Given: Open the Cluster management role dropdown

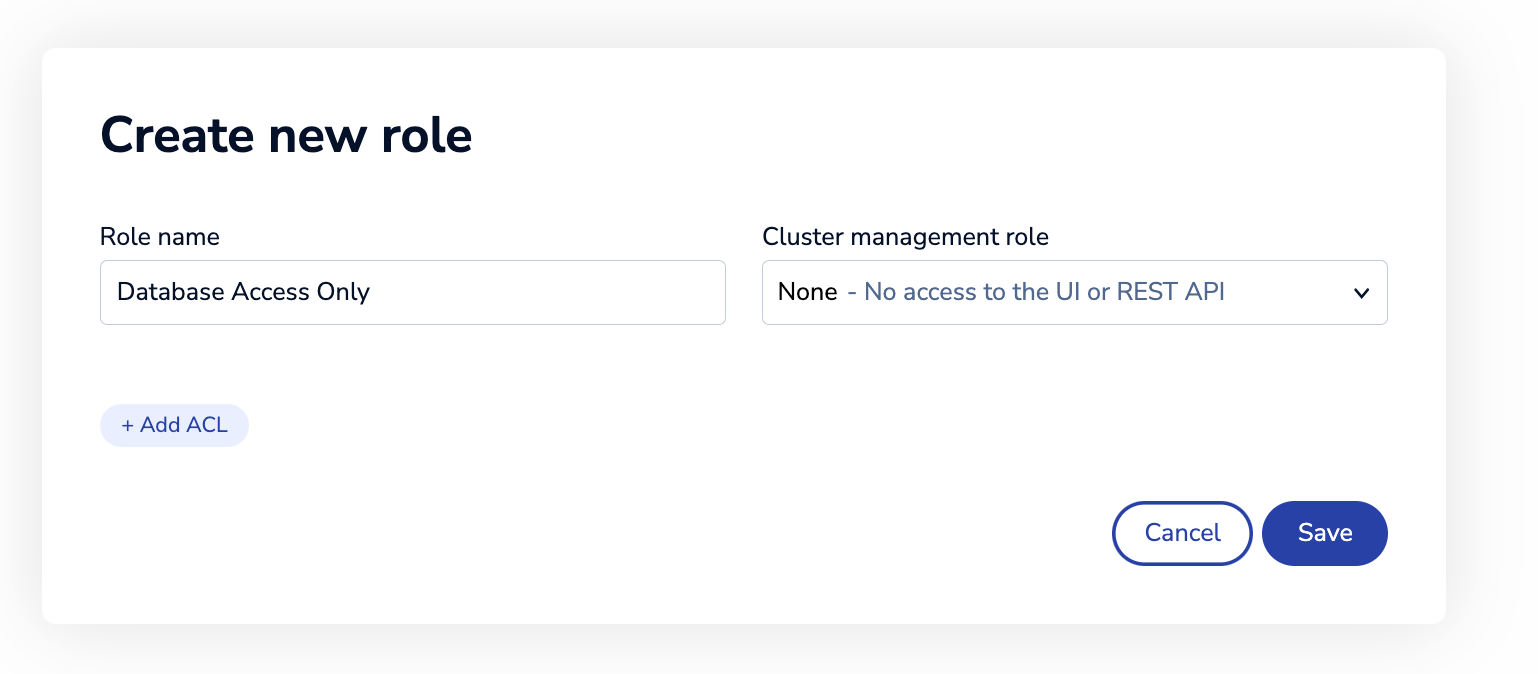Looking at the screenshot, I should [1074, 293].
